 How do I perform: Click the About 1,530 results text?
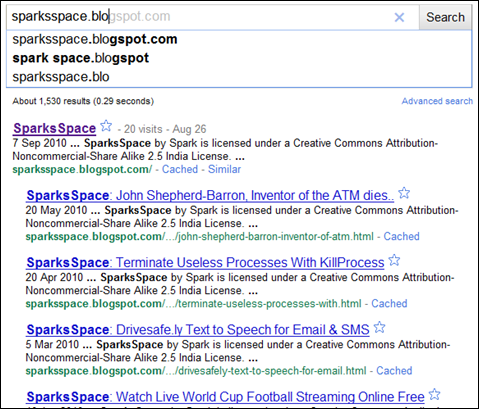[x=83, y=101]
